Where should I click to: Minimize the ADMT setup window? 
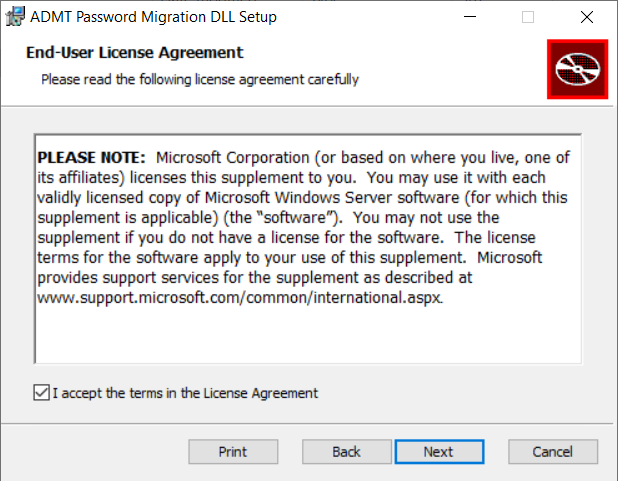point(470,17)
